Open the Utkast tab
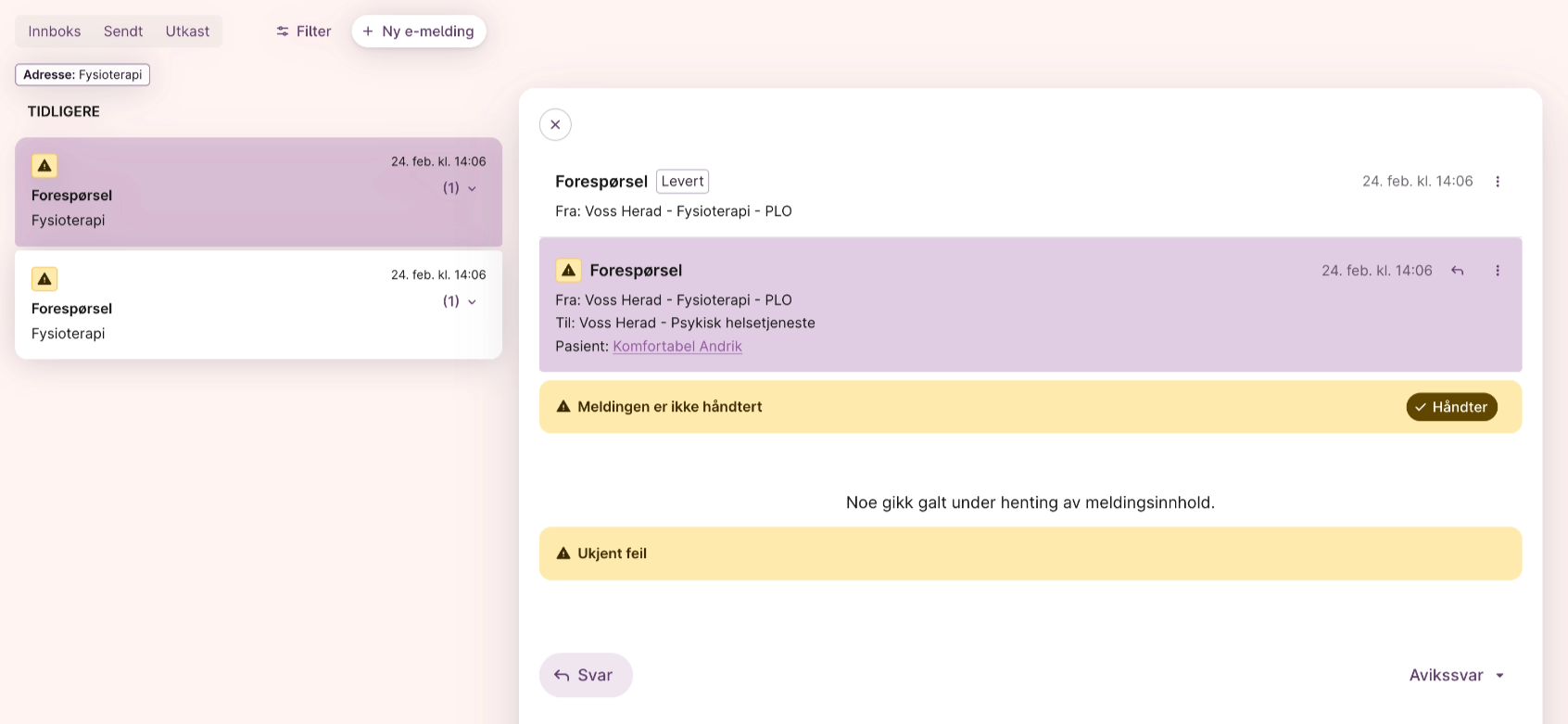Image resolution: width=1568 pixels, height=724 pixels. 187,32
